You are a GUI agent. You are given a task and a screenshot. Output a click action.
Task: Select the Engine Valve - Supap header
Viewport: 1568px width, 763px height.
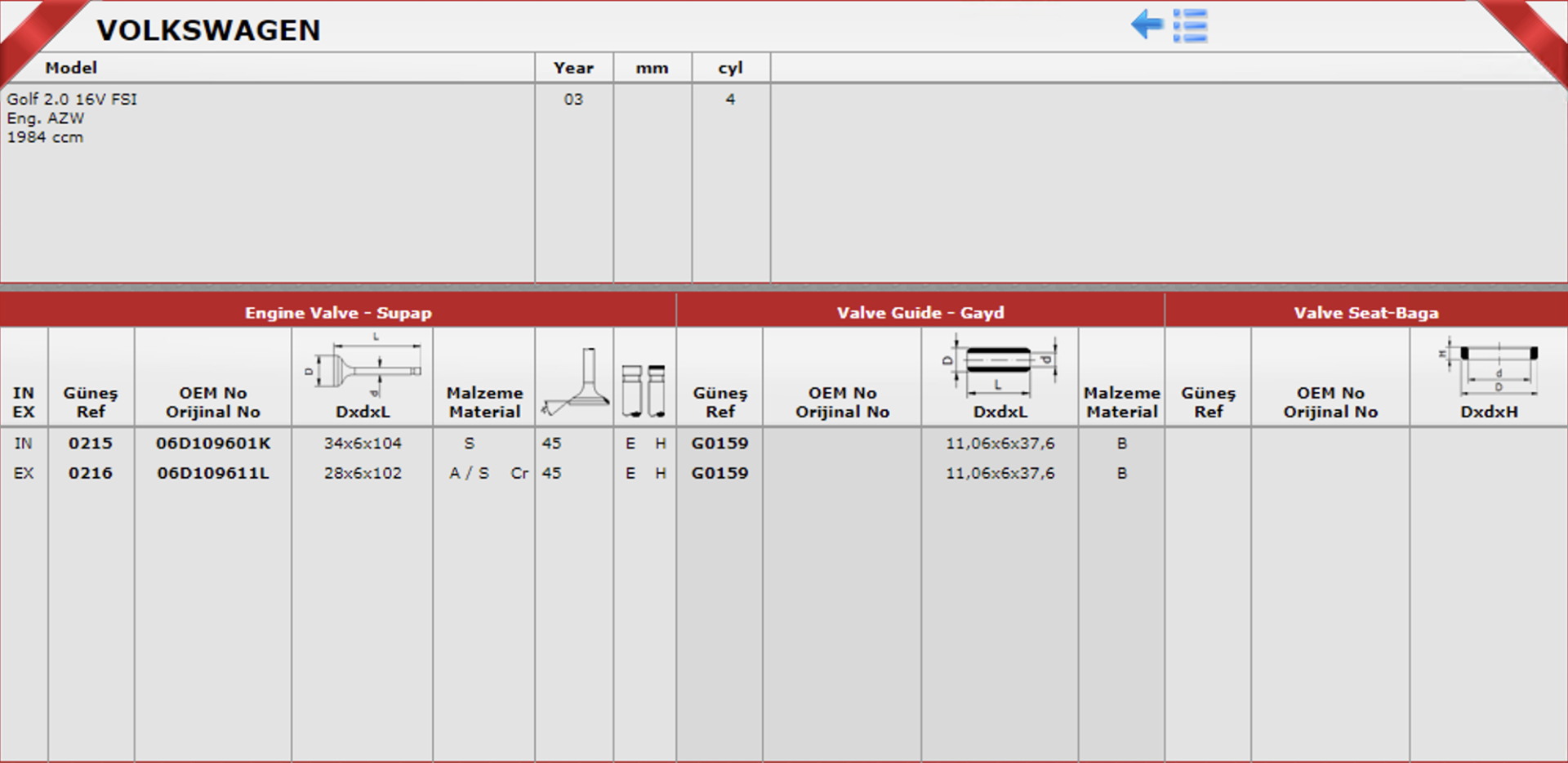[338, 313]
